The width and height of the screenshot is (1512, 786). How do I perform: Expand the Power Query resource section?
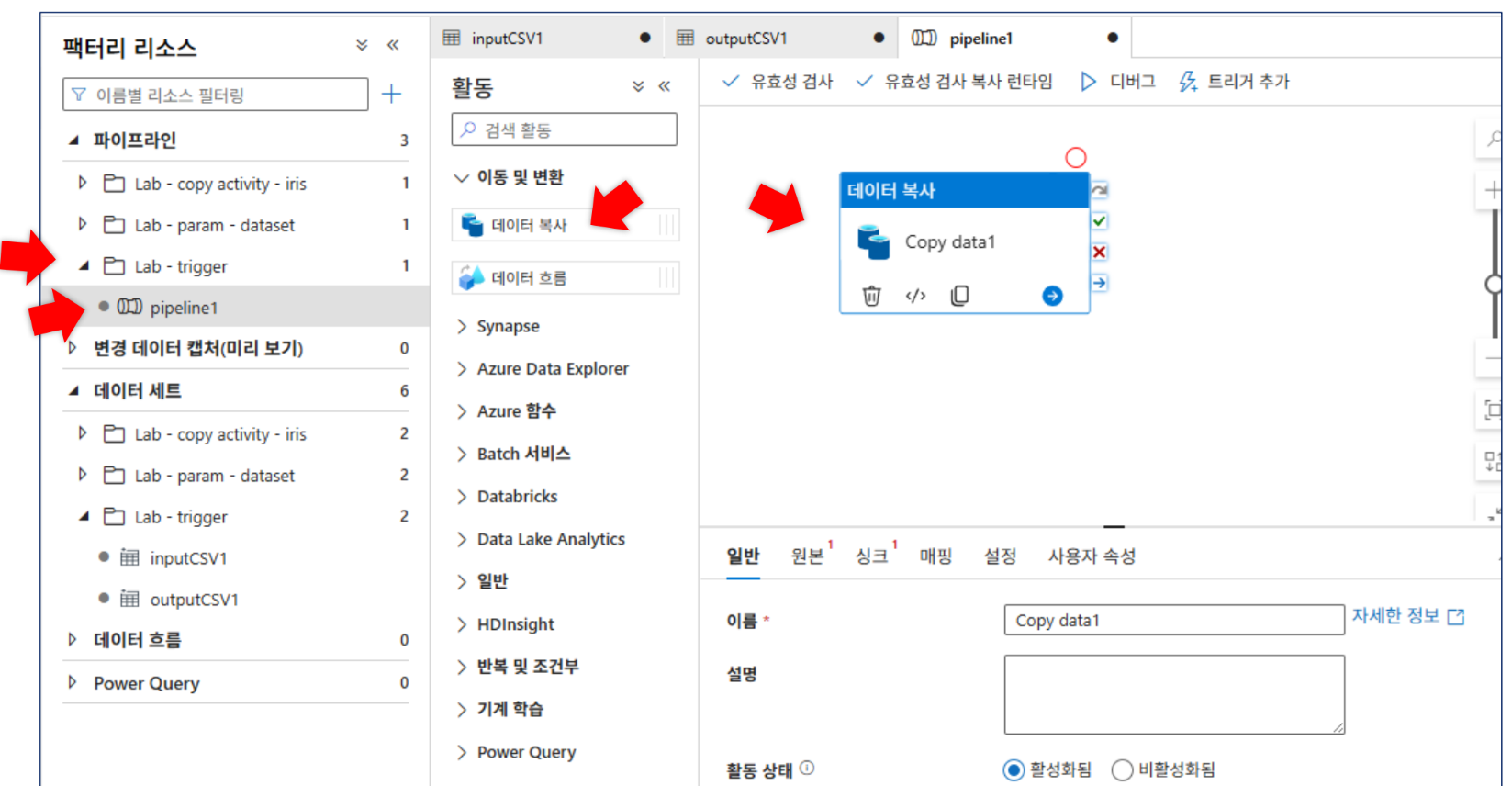pyautogui.click(x=73, y=682)
